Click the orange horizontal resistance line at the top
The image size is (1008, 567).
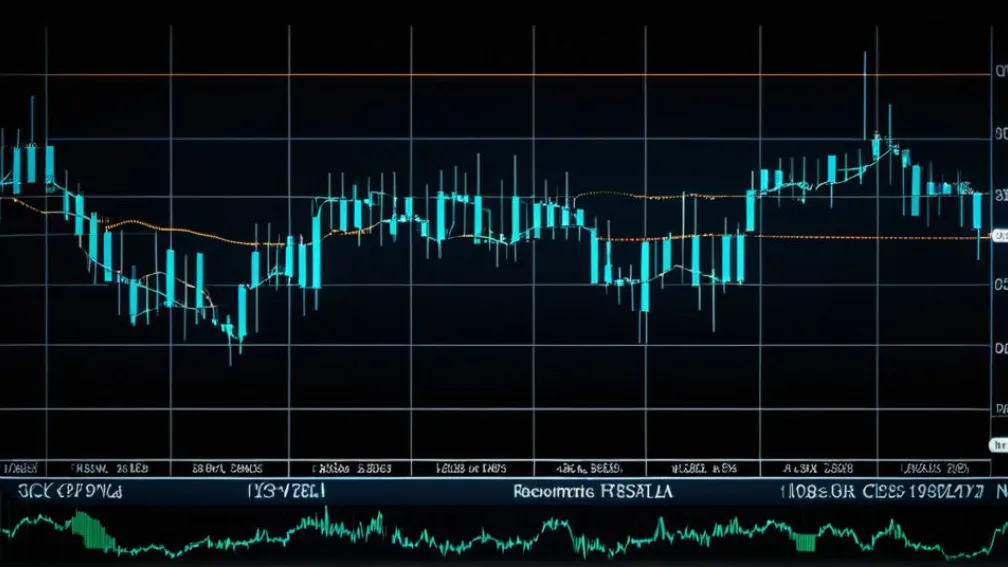pyautogui.click(x=500, y=75)
